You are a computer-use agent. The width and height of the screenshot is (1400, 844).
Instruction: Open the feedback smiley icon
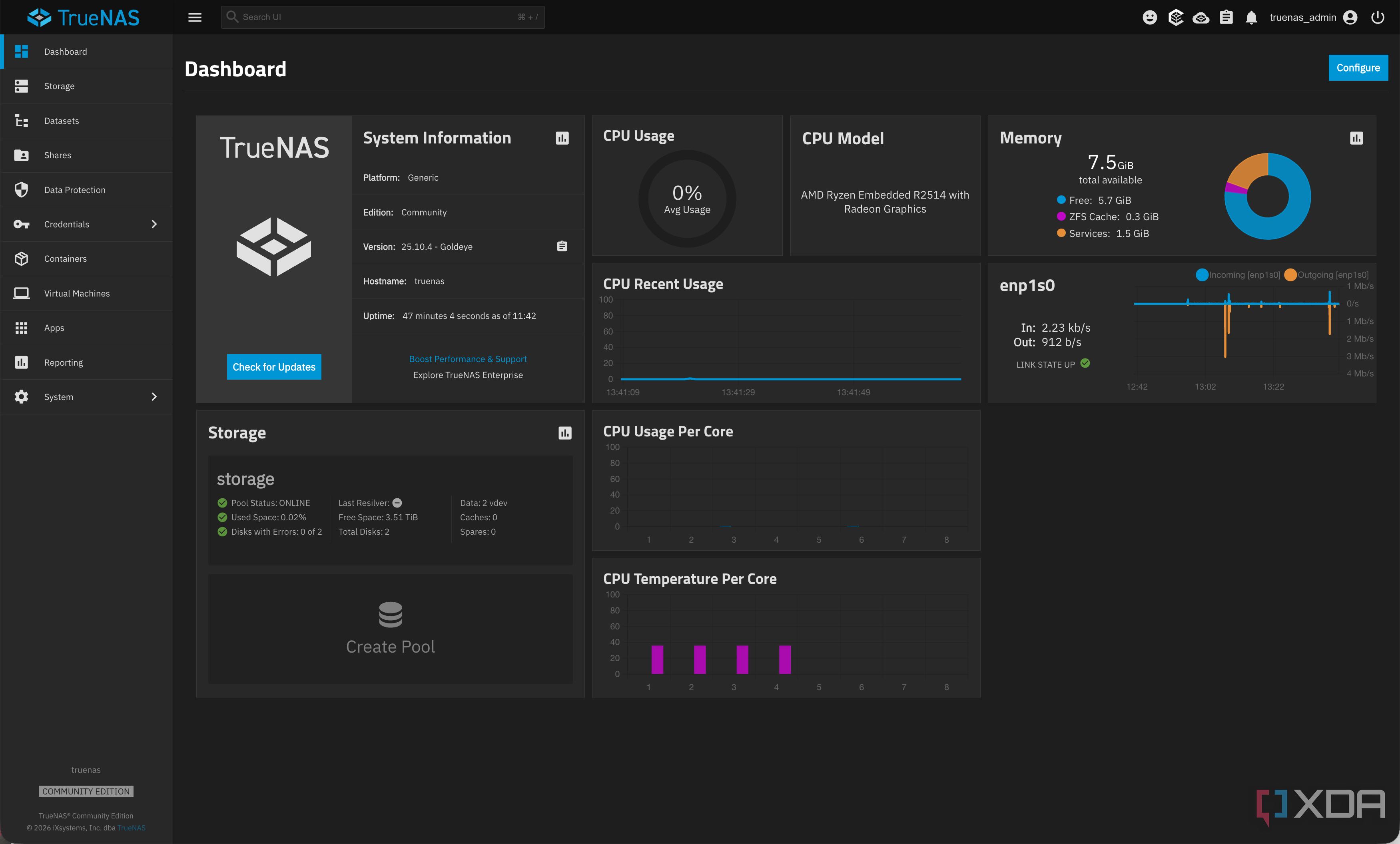click(x=1149, y=17)
